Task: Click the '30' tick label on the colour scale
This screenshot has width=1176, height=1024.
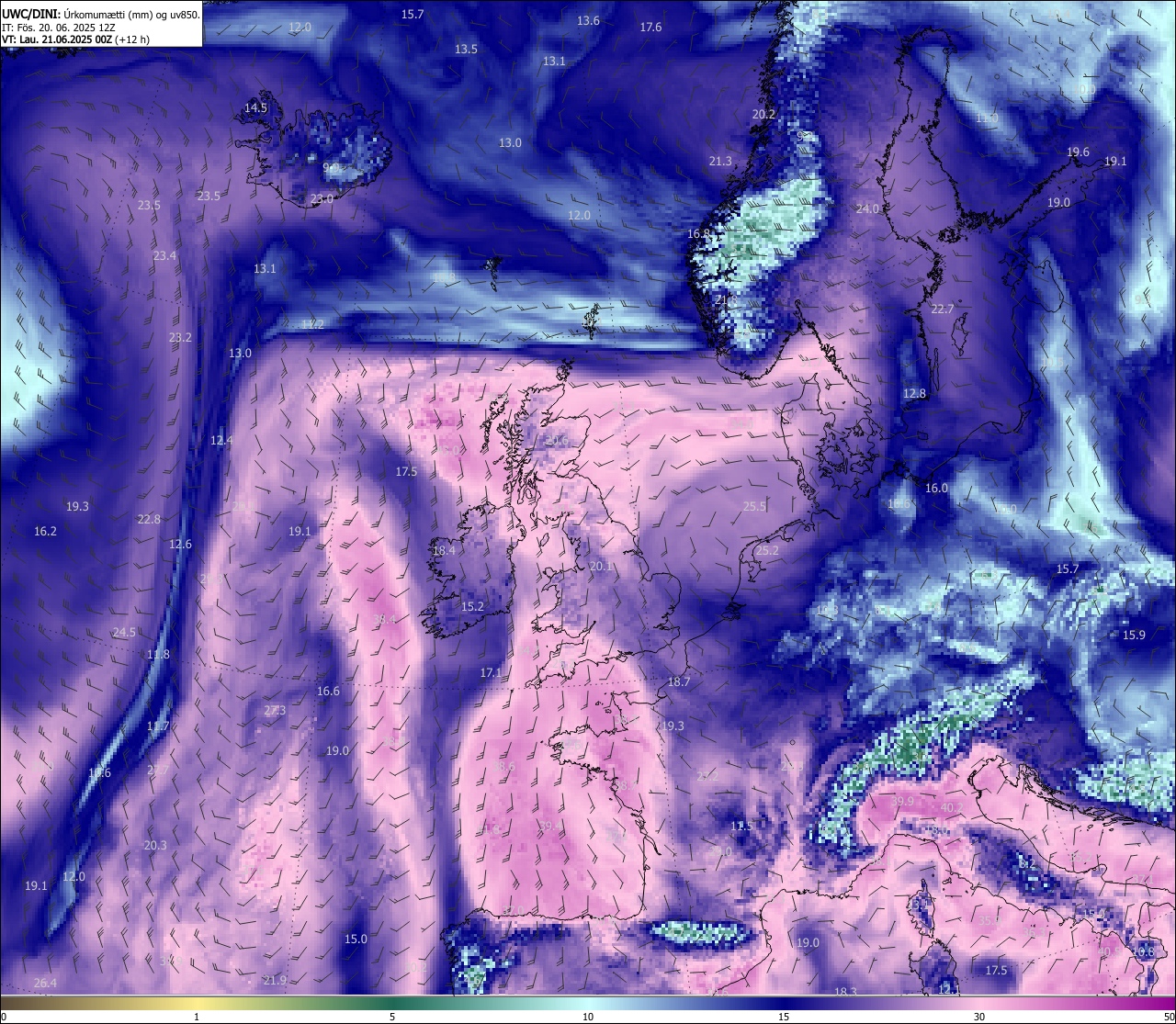Action: point(979,1017)
